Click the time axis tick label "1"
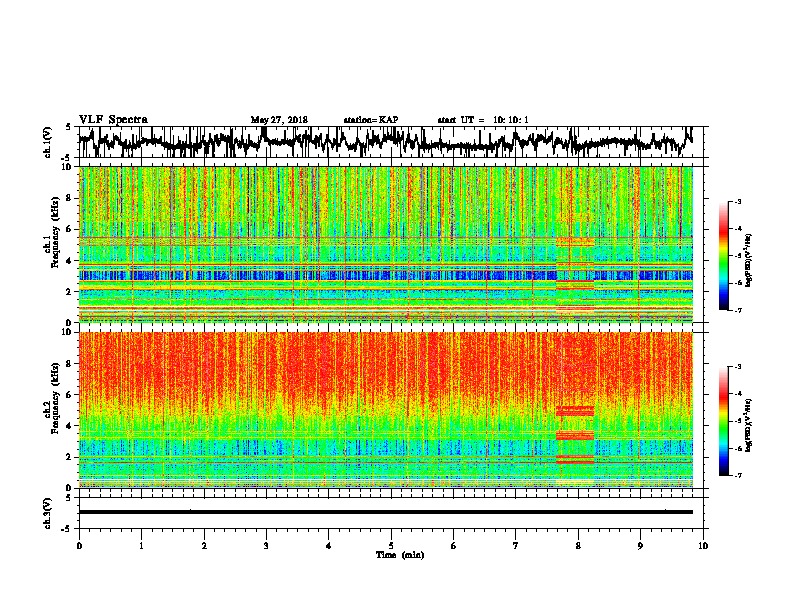 pos(141,546)
